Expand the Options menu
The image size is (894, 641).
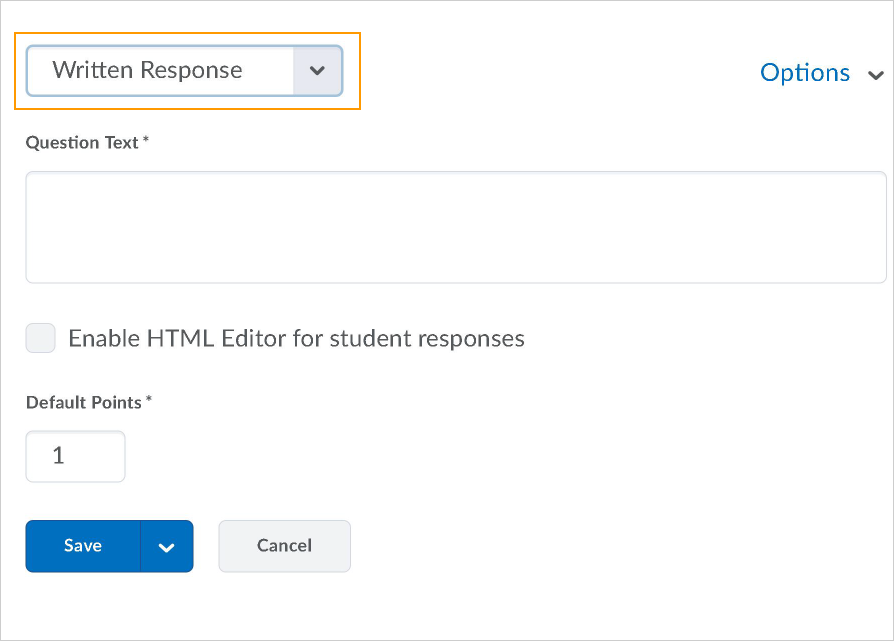[x=820, y=73]
